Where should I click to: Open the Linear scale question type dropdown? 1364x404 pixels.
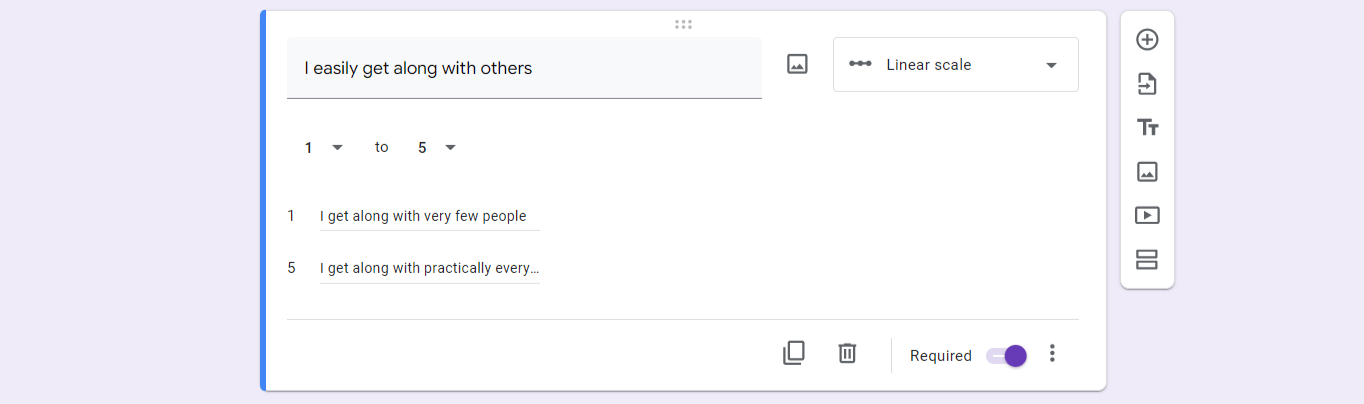(956, 65)
